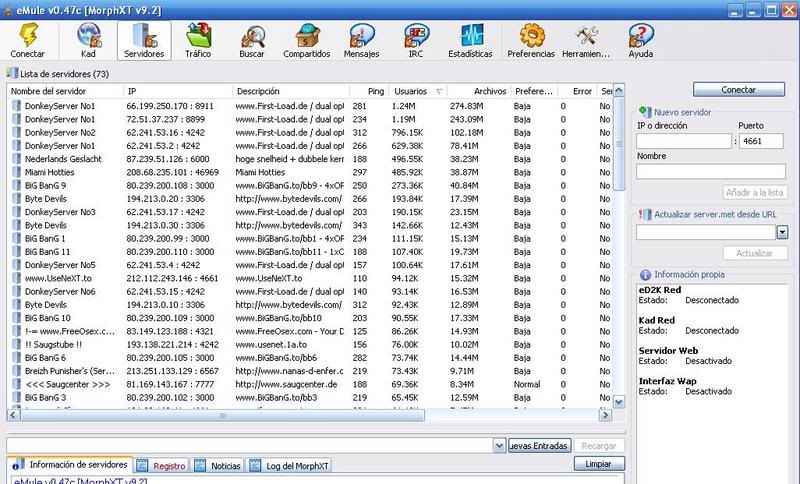
Task: Open the Mensajes messages icon
Action: (x=361, y=36)
